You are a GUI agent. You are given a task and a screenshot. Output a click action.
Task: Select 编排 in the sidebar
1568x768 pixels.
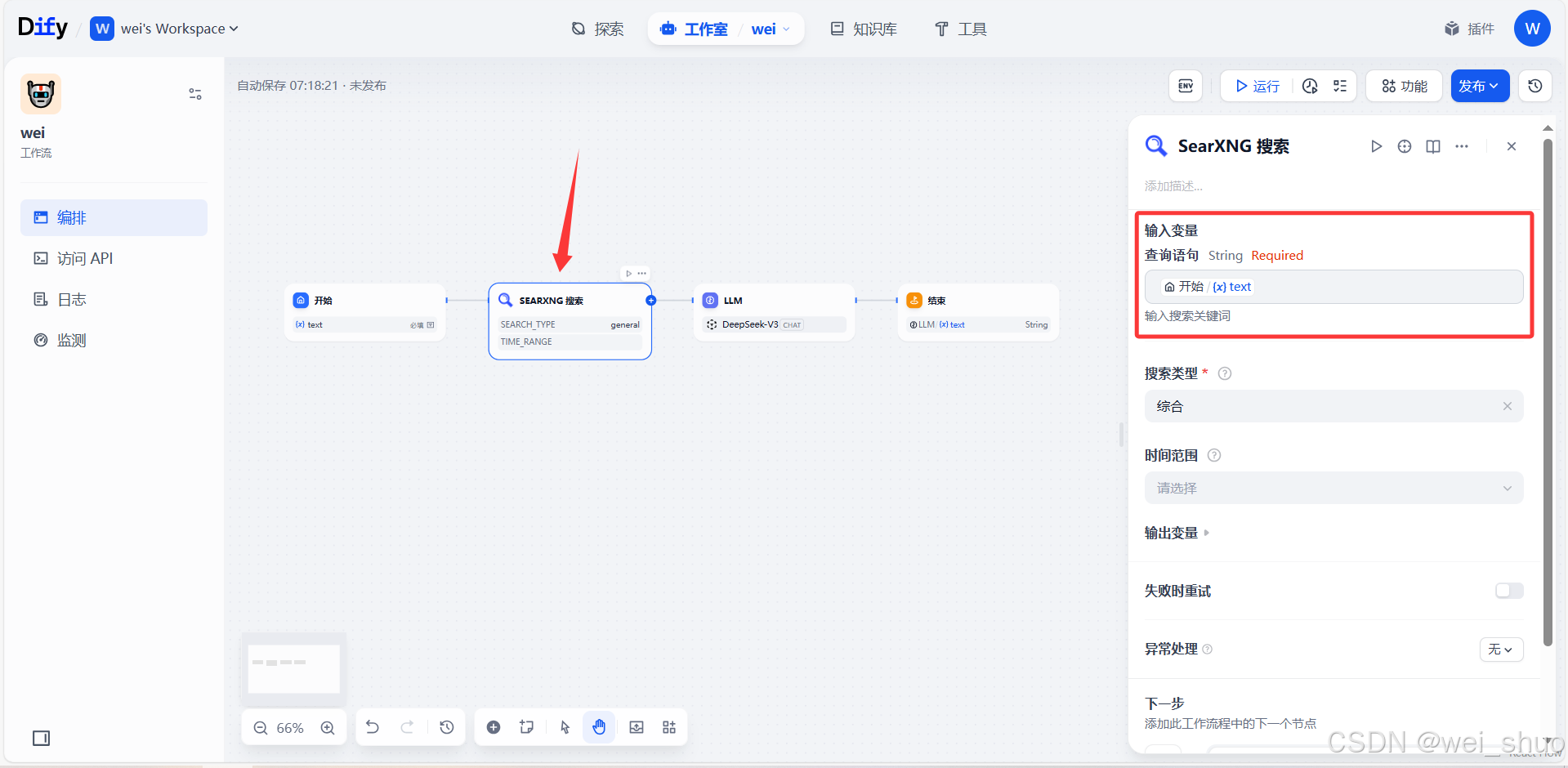[114, 217]
